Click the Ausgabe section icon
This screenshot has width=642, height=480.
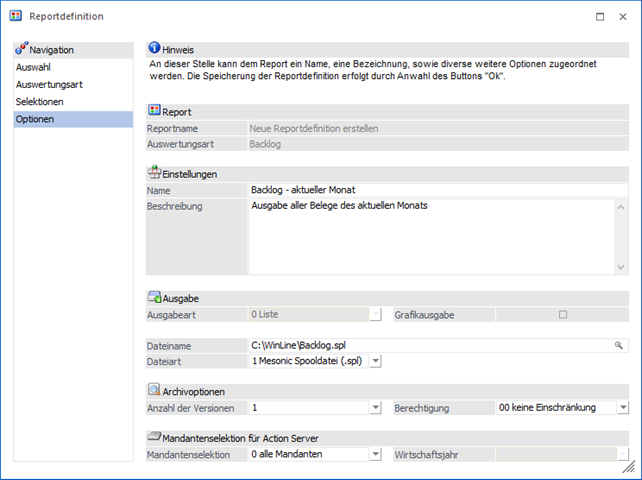coord(154,298)
